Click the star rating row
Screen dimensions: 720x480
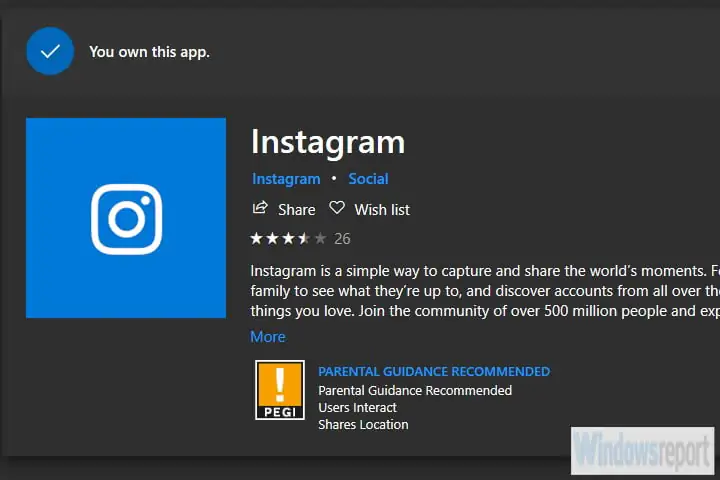click(x=288, y=238)
